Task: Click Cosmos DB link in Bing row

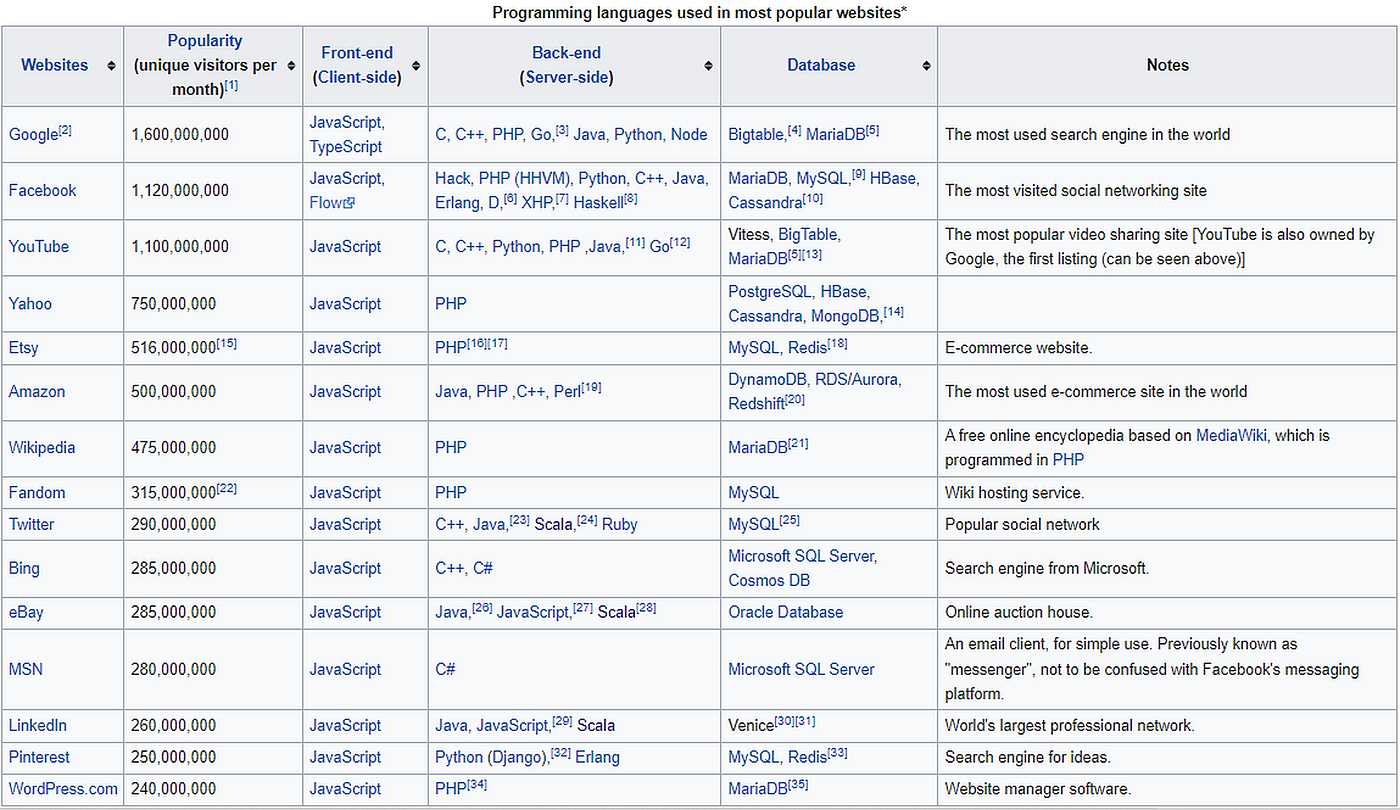Action: (x=769, y=580)
